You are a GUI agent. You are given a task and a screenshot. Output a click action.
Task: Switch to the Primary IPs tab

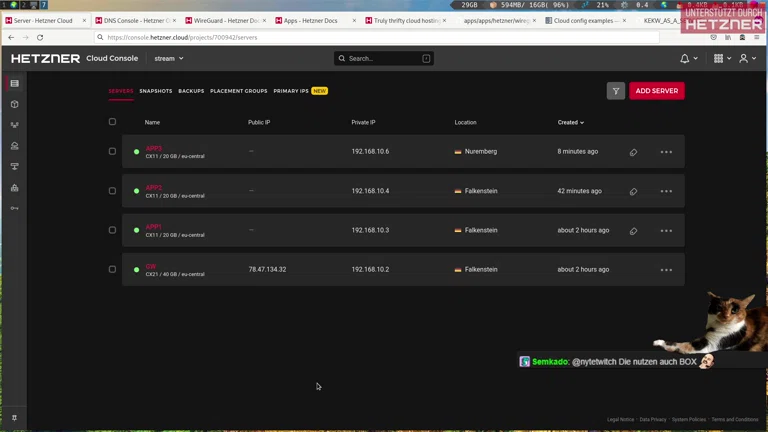(x=291, y=91)
